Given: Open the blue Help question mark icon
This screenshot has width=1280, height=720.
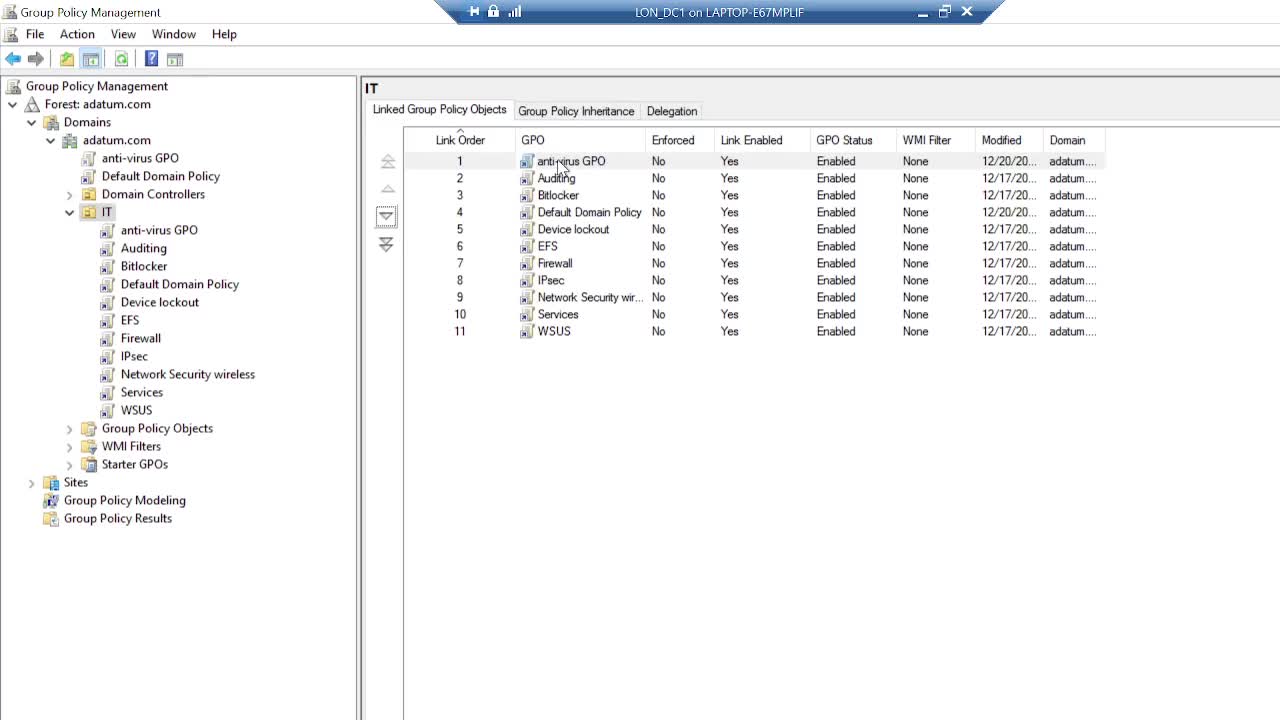Looking at the screenshot, I should pos(151,59).
